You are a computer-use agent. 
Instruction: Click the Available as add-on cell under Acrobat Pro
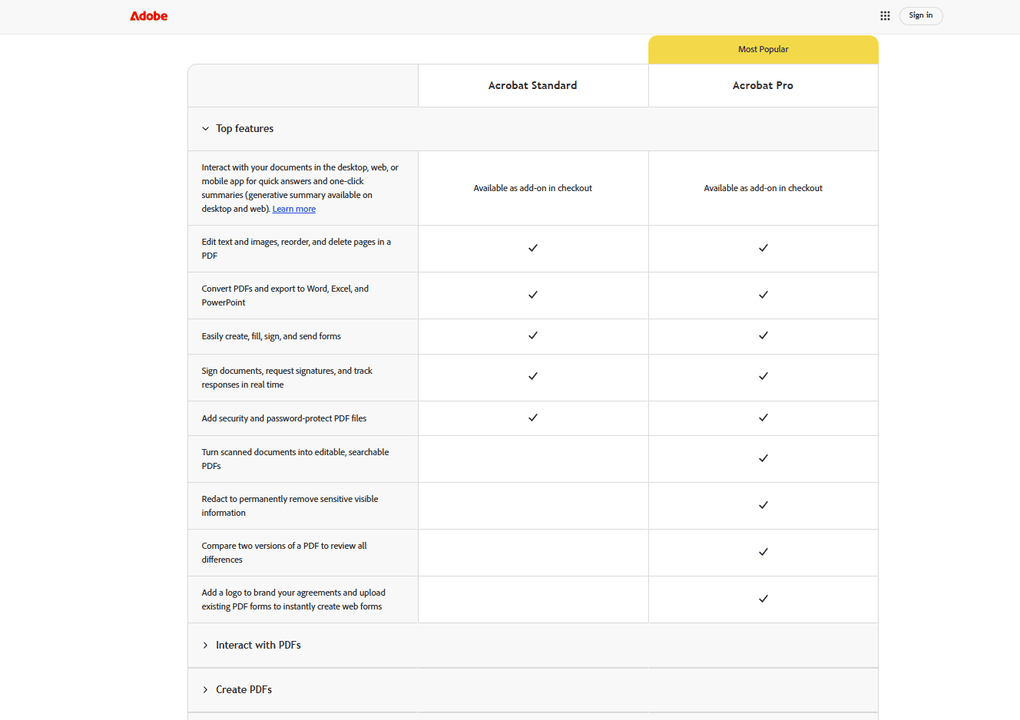pyautogui.click(x=763, y=187)
